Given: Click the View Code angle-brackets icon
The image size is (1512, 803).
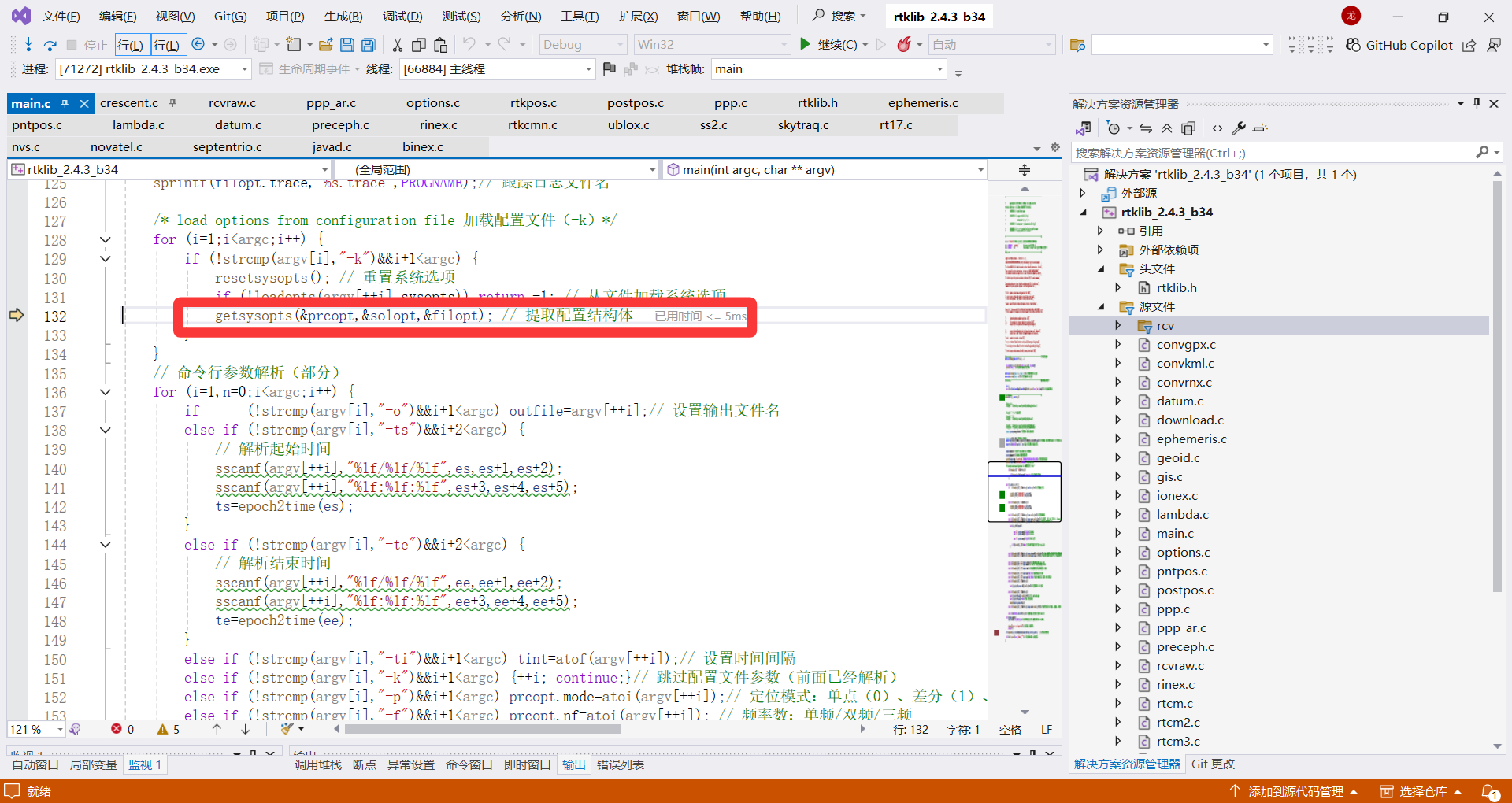Looking at the screenshot, I should coord(1217,128).
